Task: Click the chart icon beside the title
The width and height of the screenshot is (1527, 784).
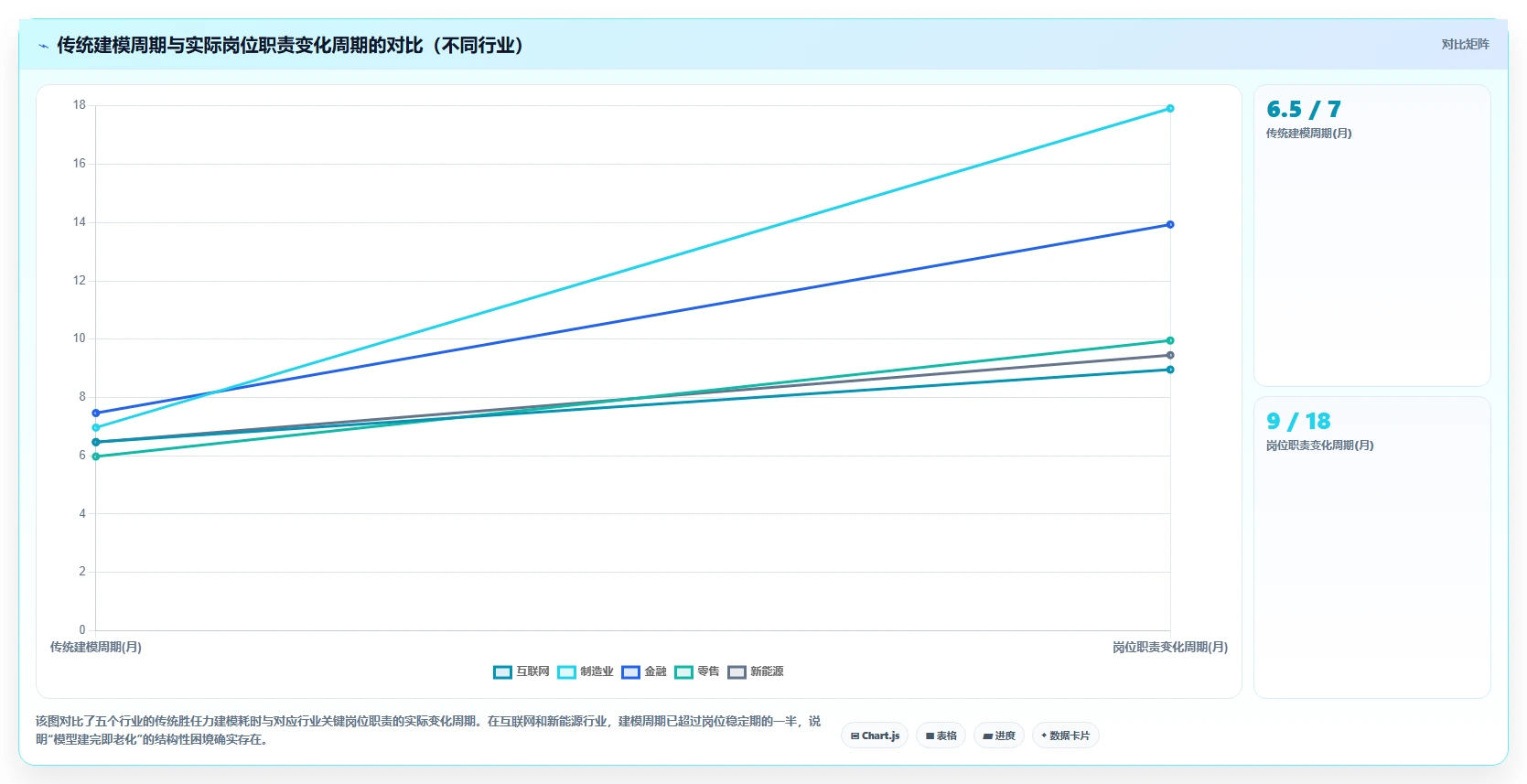Action: [x=43, y=46]
